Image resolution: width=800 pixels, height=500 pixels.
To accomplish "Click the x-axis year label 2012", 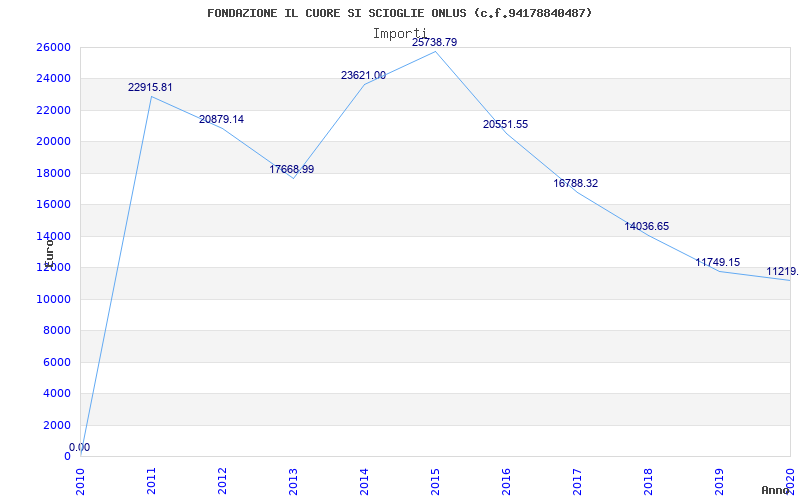I will (222, 482).
